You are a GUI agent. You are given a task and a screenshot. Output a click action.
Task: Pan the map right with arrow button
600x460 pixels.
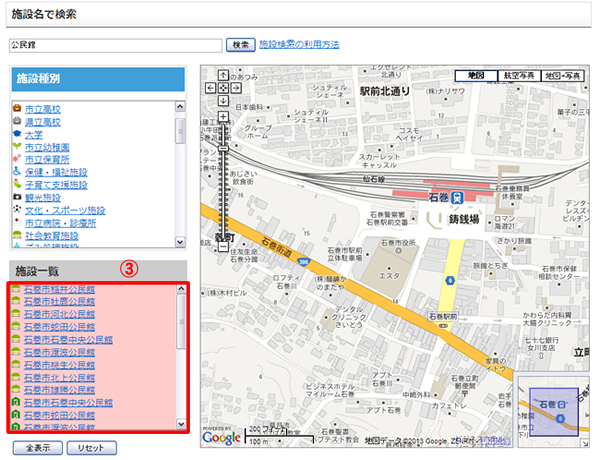coord(236,88)
